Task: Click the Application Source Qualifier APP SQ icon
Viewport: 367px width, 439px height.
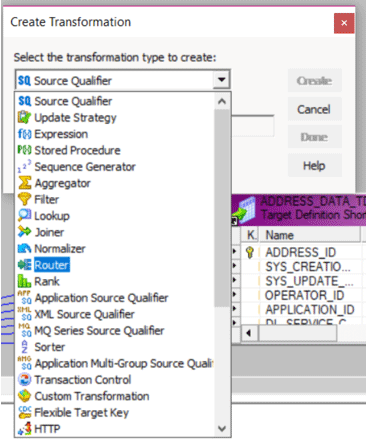Action: [x=24, y=297]
